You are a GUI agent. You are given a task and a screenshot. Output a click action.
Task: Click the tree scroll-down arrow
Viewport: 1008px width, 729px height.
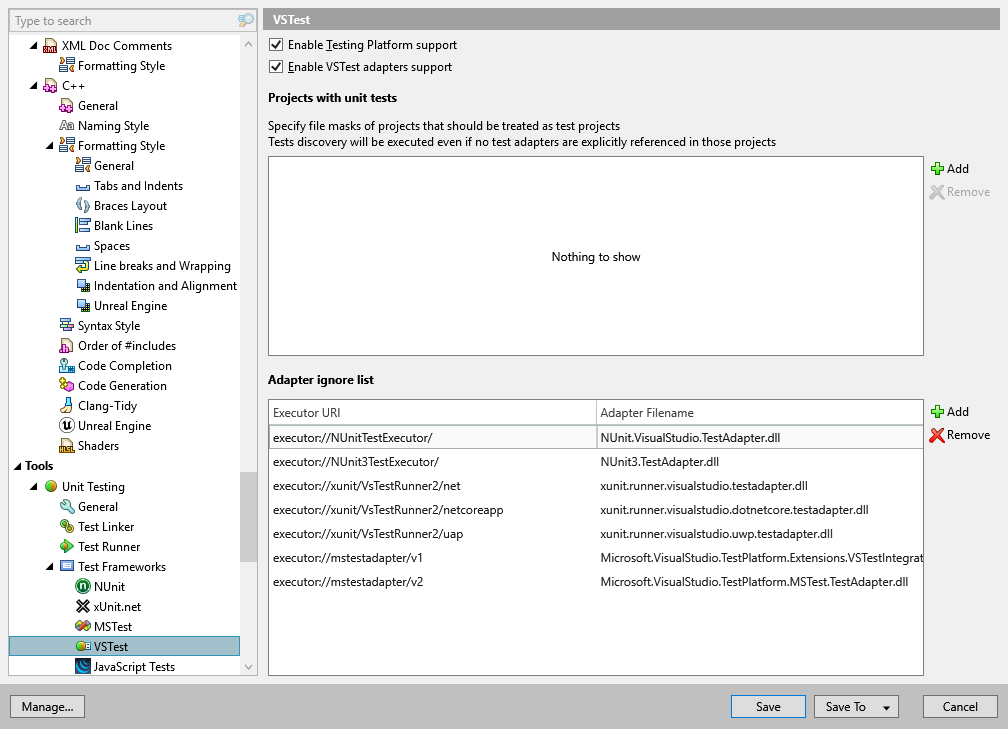click(x=248, y=667)
